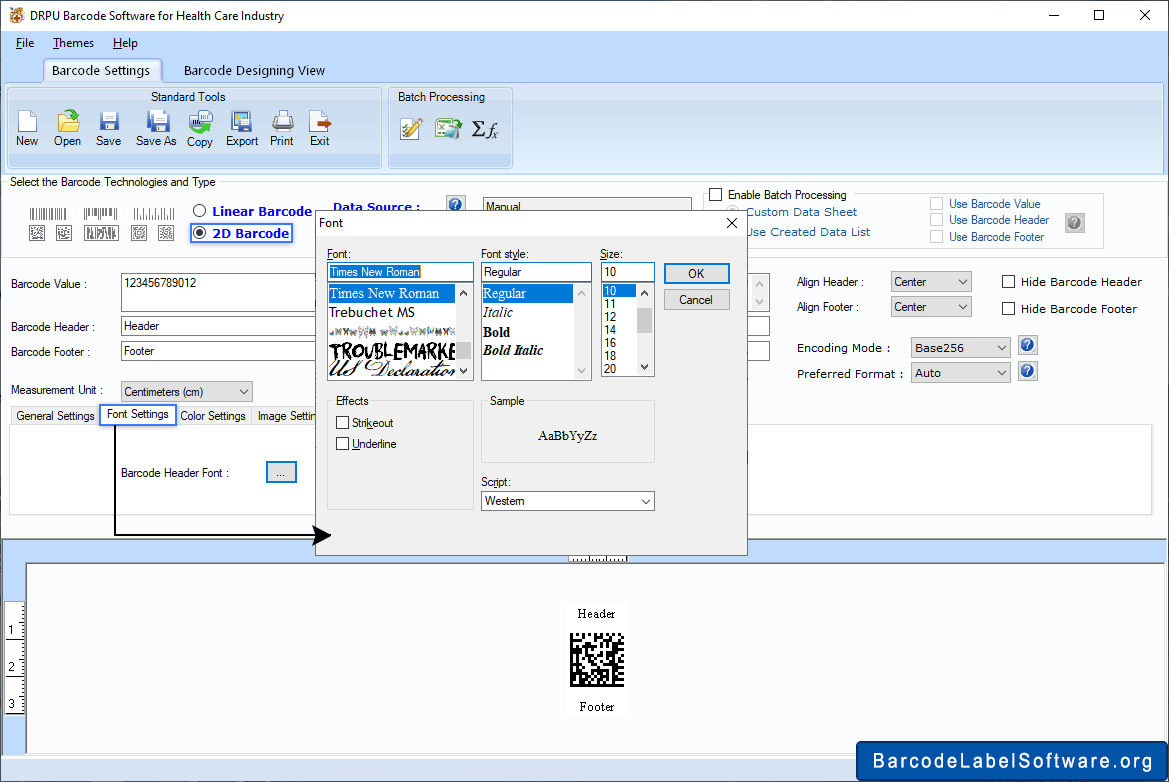
Task: Click the Barcode Header text field
Action: [218, 326]
